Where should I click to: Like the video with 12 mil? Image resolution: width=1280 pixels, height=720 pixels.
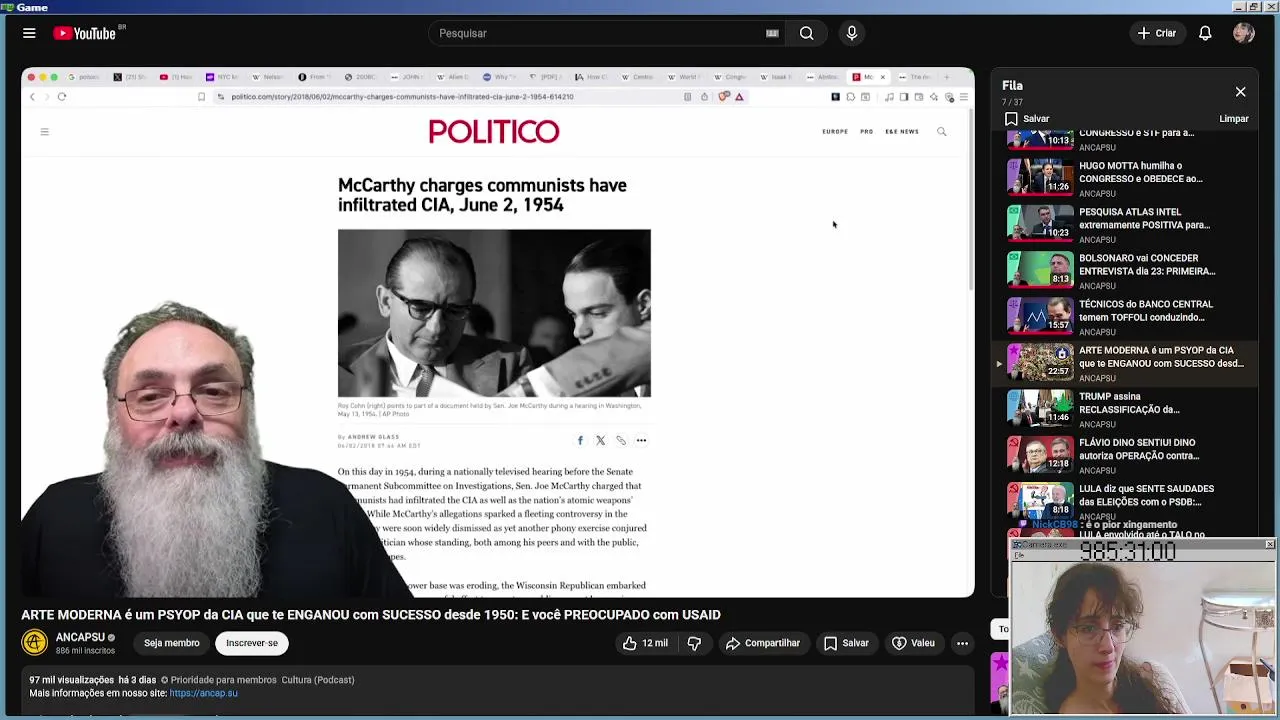[x=645, y=643]
